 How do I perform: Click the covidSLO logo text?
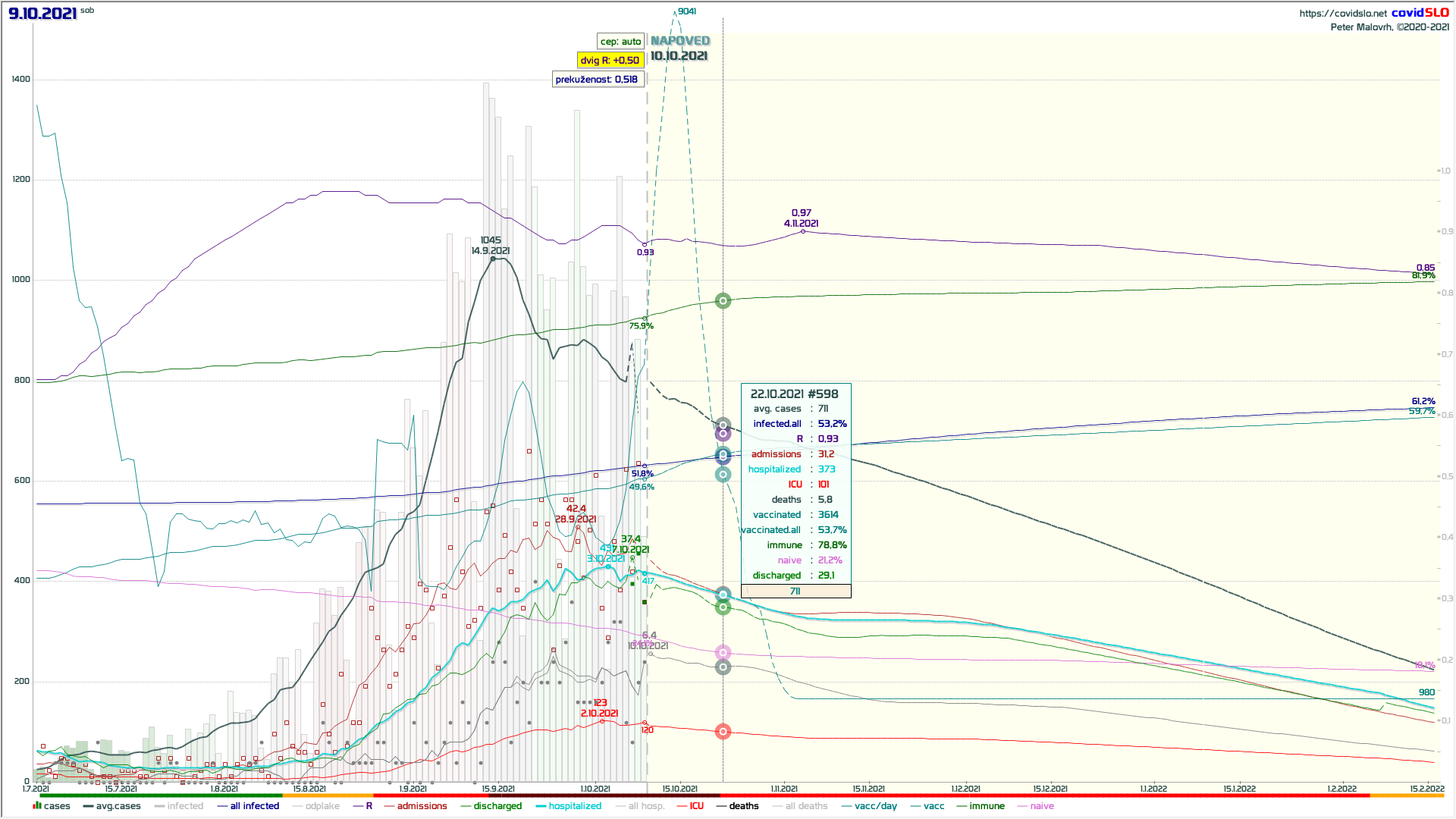1420,13
